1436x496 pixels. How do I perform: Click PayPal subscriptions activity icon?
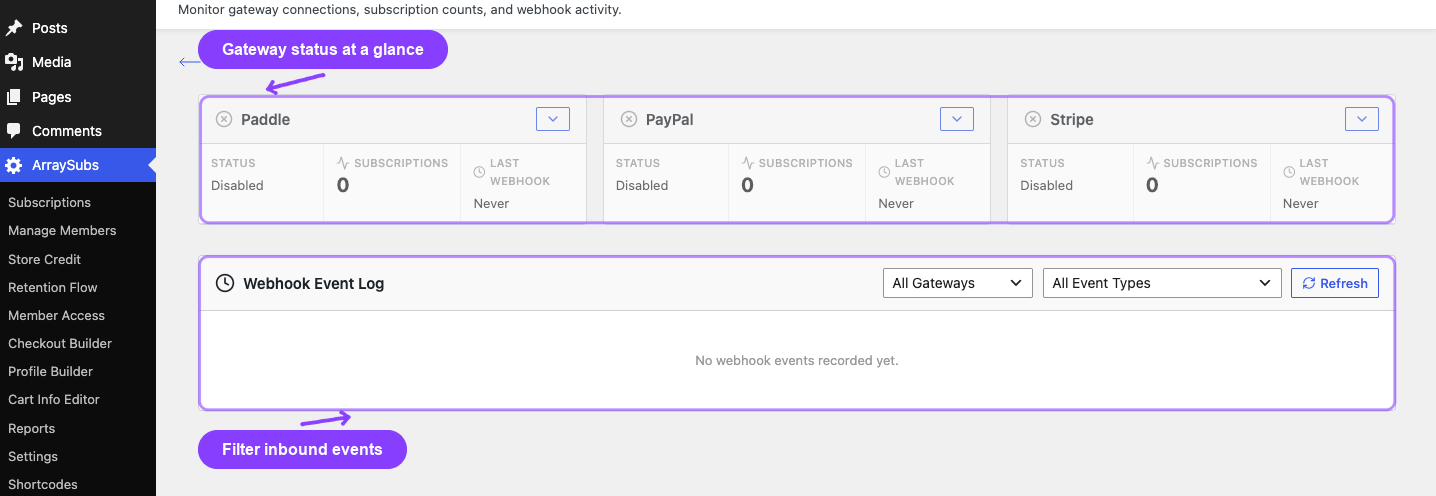(x=747, y=163)
